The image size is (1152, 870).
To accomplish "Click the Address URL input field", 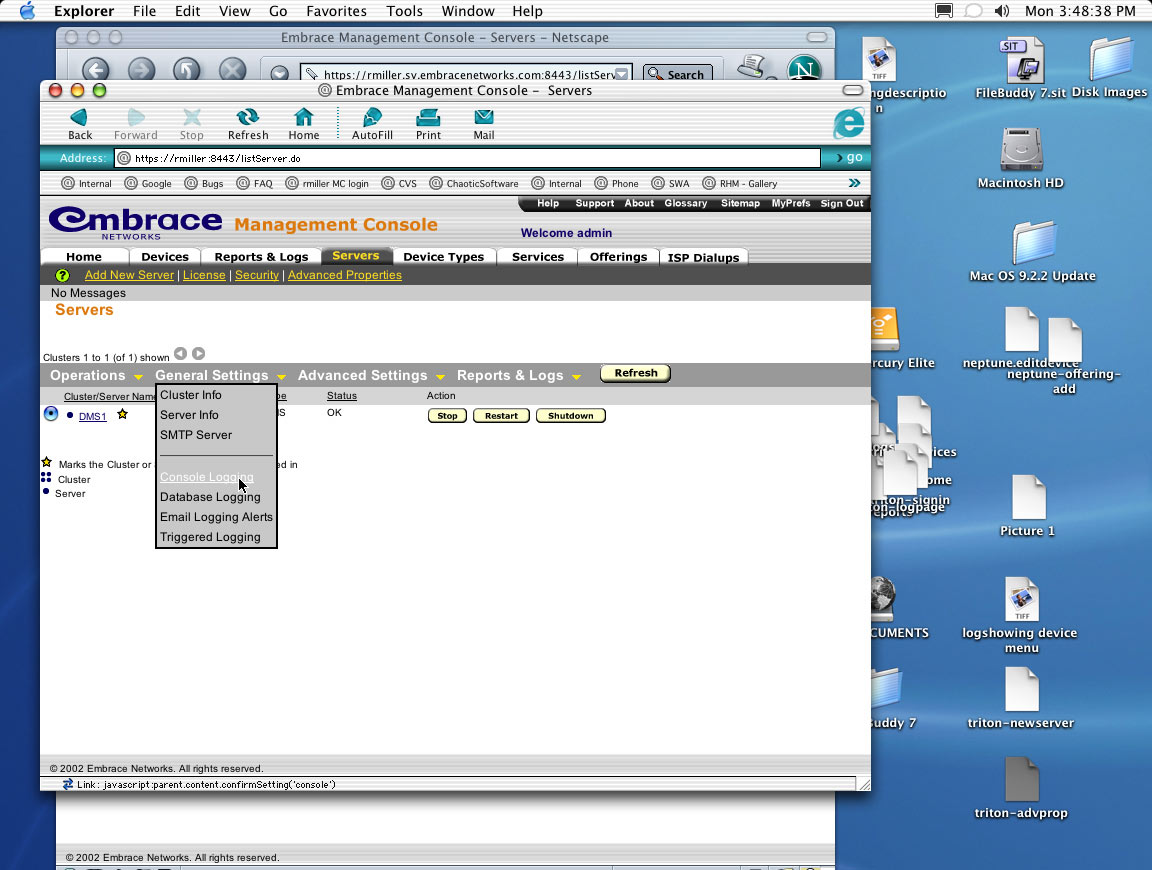I will tap(470, 158).
